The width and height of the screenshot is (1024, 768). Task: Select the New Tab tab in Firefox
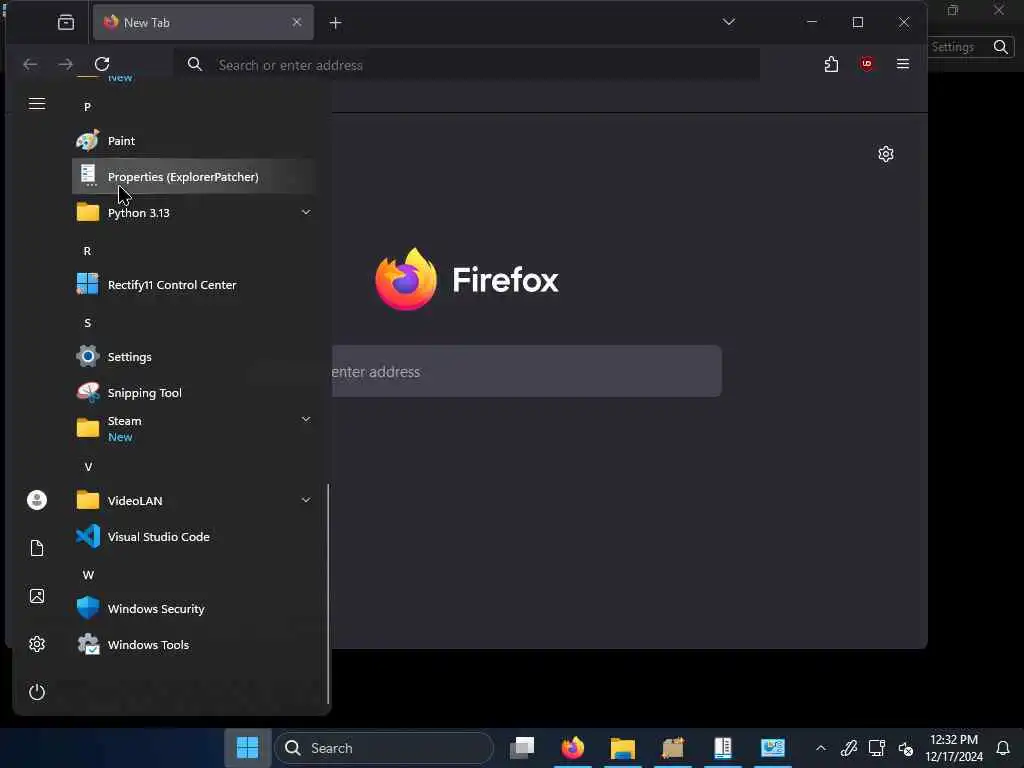203,23
